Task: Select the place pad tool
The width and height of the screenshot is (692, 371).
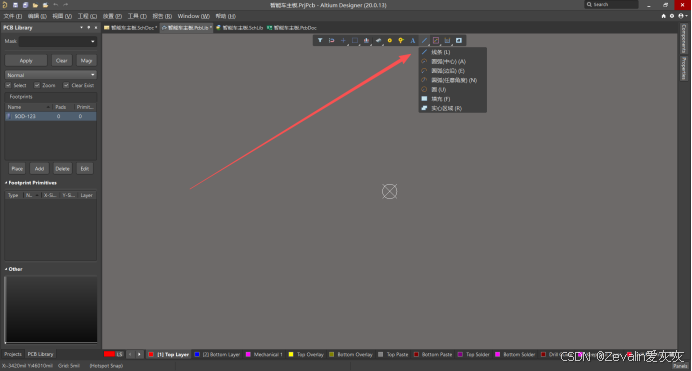Action: (390, 41)
